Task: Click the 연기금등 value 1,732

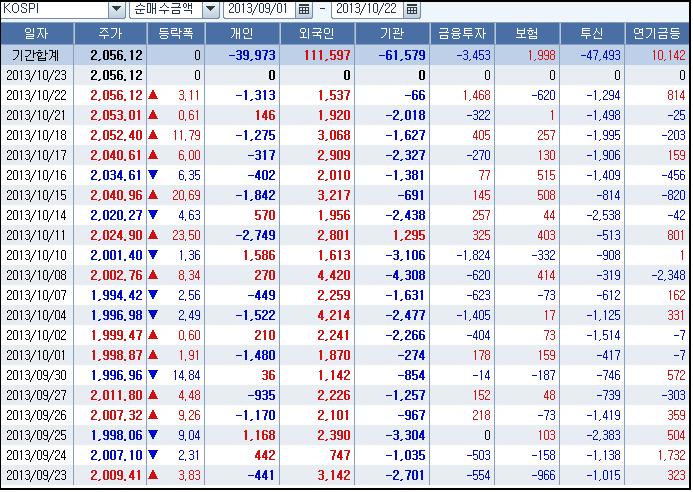Action: (671, 455)
